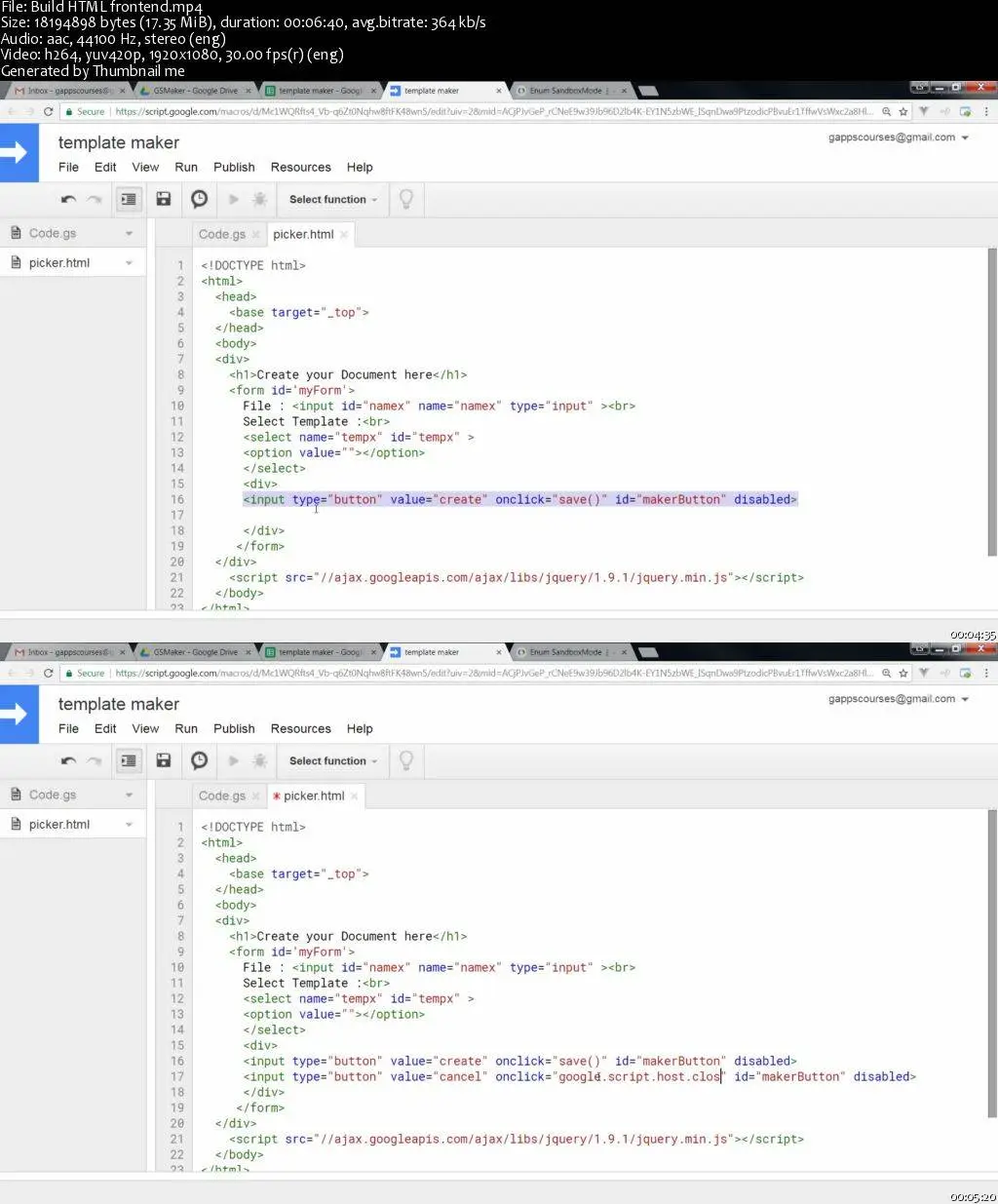Click browser reload icon, 00:04:35 frame
Screen dimensions: 998x1204
[48, 111]
